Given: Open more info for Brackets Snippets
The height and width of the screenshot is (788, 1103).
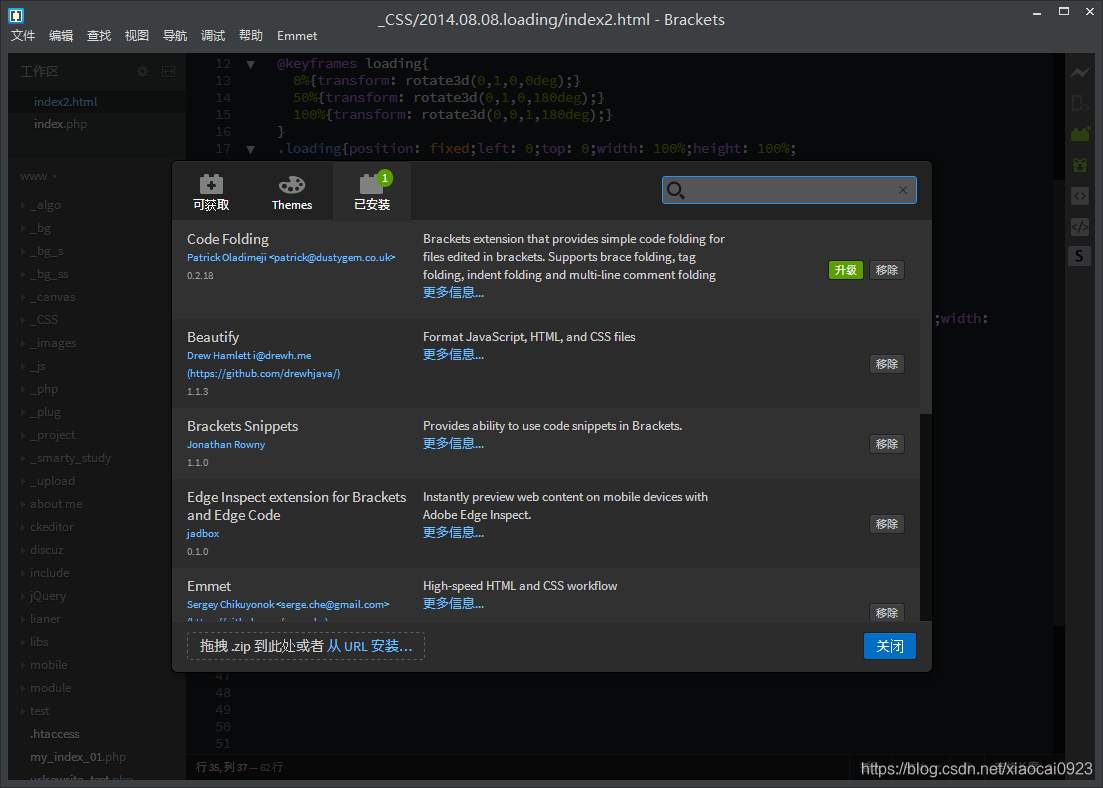Looking at the screenshot, I should coord(453,444).
